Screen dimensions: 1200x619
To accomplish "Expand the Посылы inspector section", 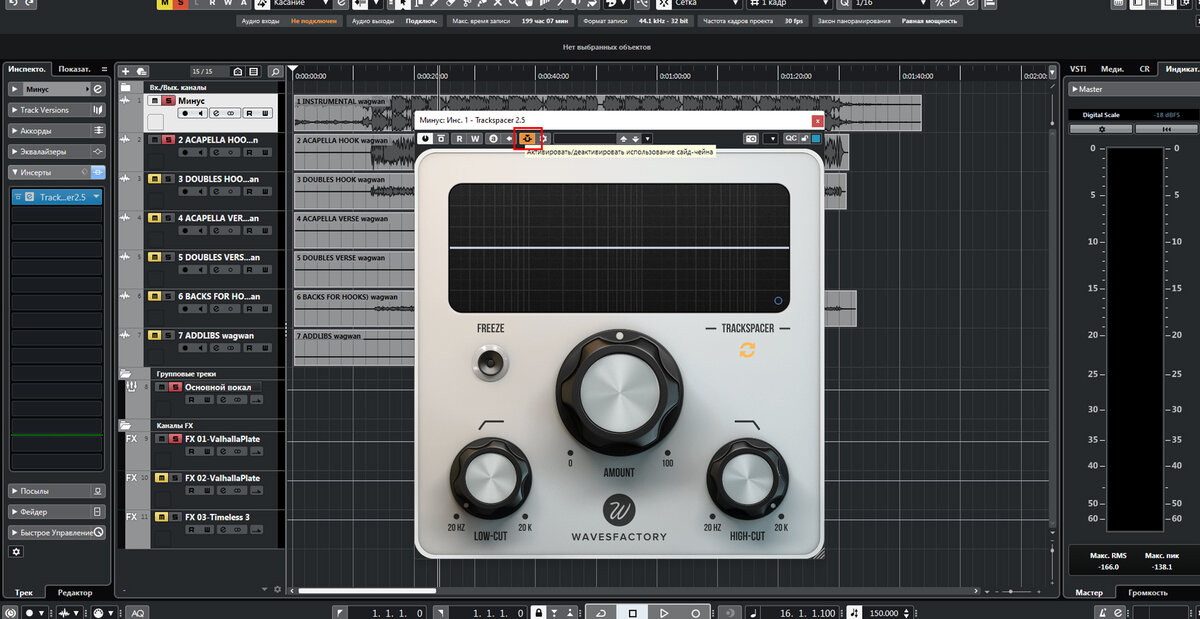I will click(x=56, y=491).
